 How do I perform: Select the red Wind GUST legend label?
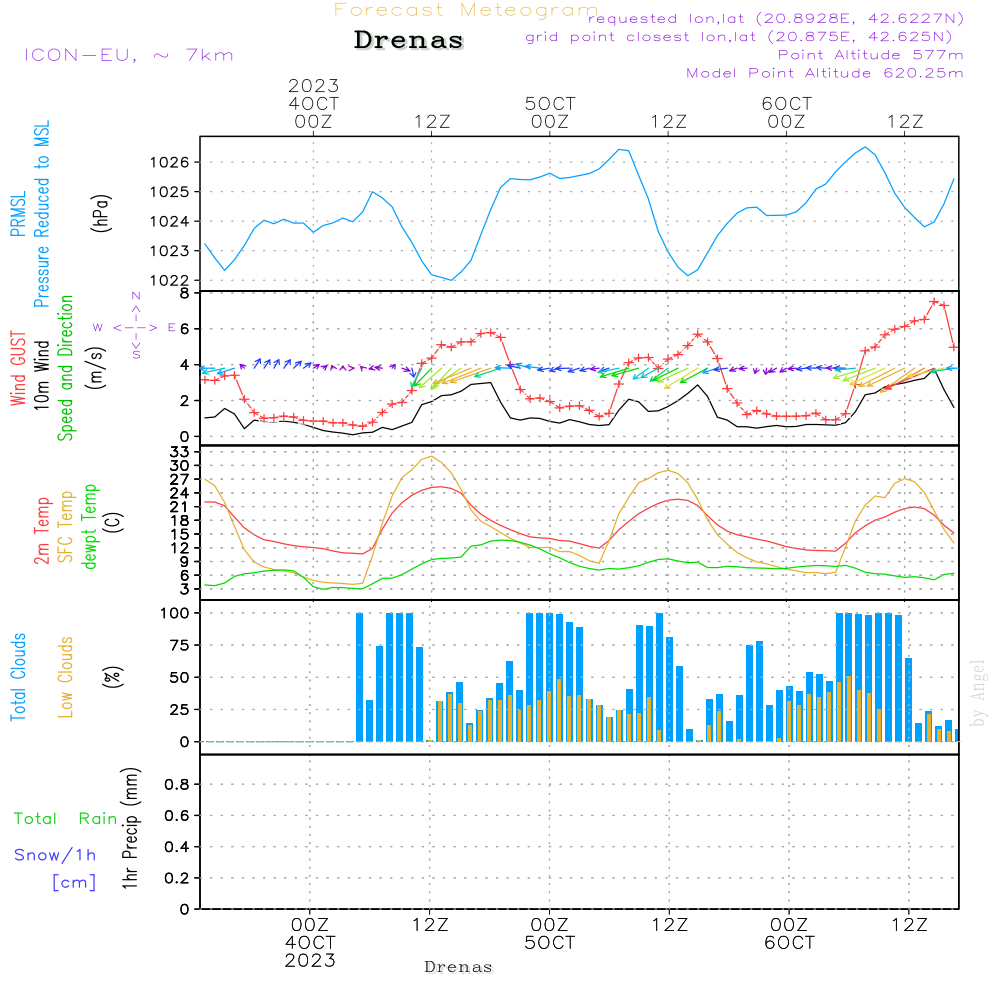click(18, 370)
